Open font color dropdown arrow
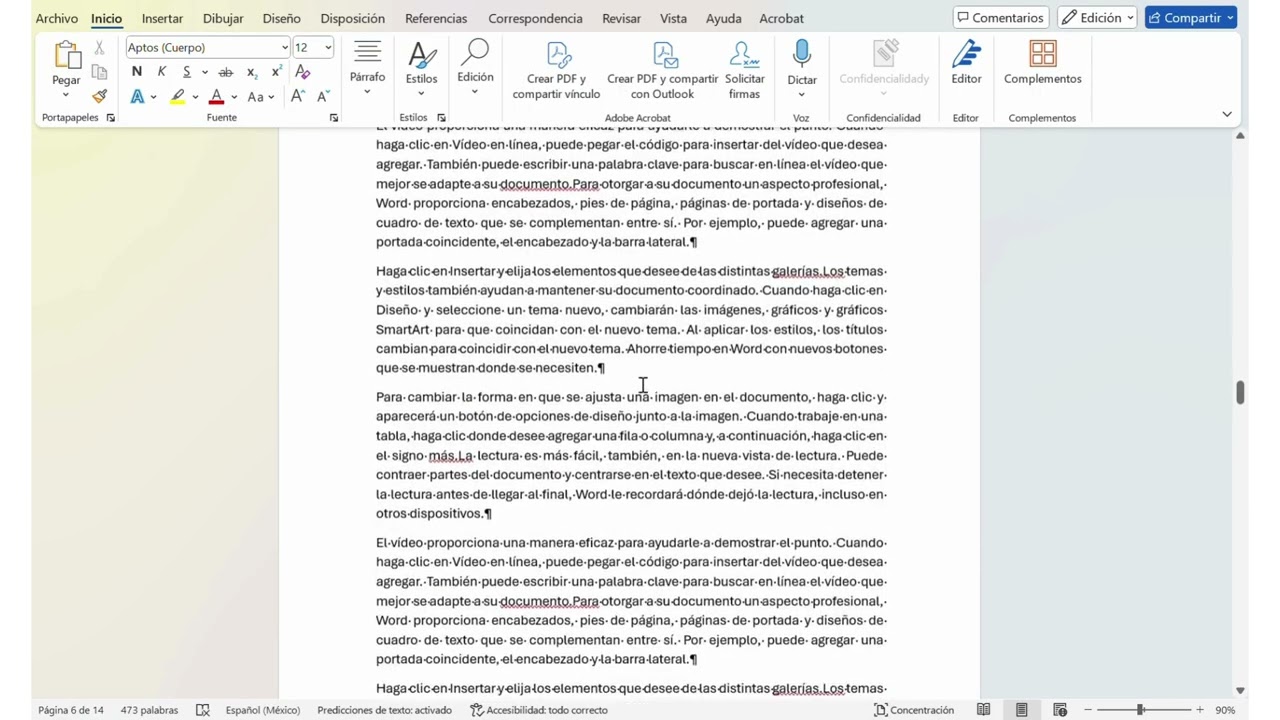Image resolution: width=1280 pixels, height=720 pixels. click(x=234, y=97)
